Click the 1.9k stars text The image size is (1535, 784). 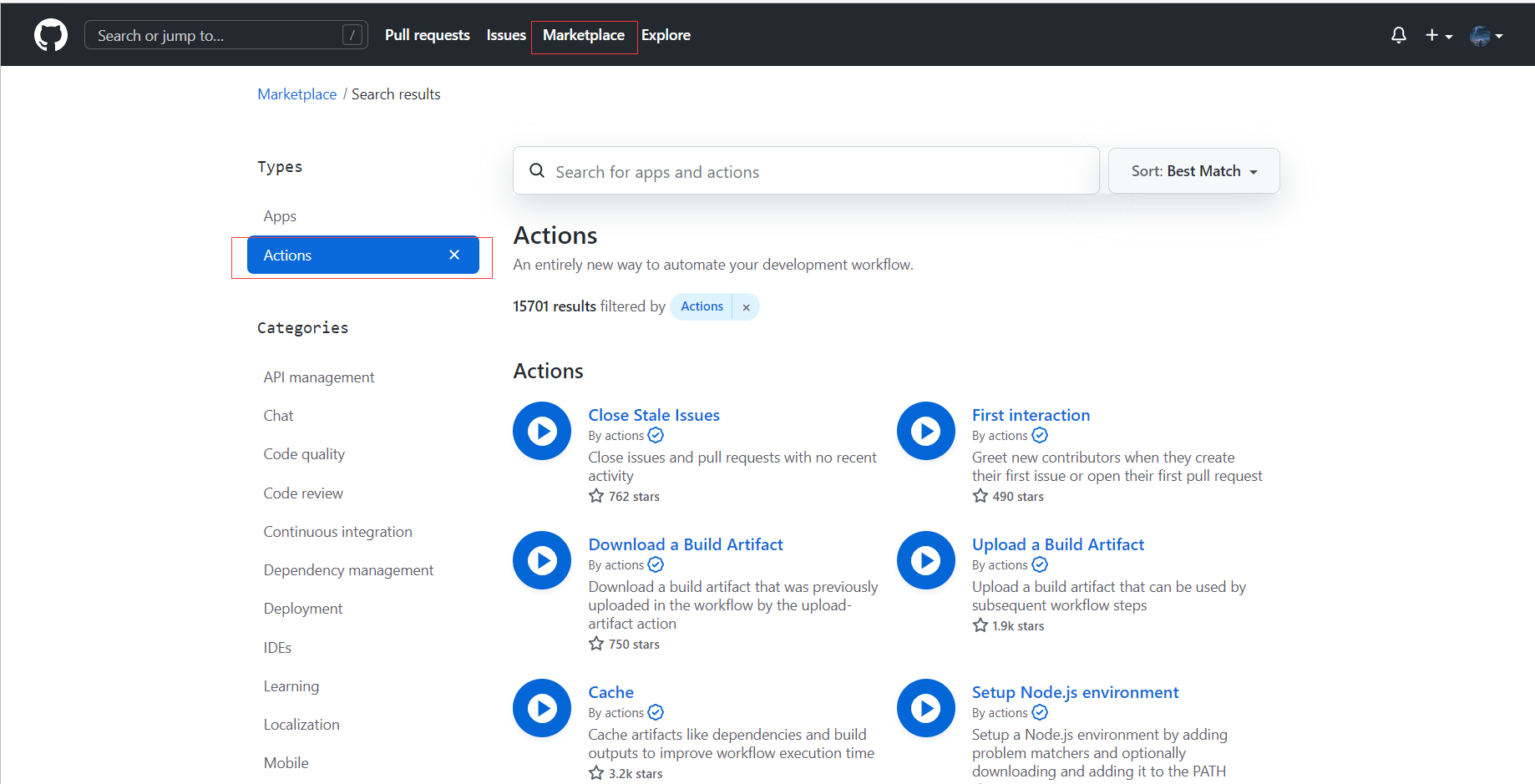[1018, 626]
